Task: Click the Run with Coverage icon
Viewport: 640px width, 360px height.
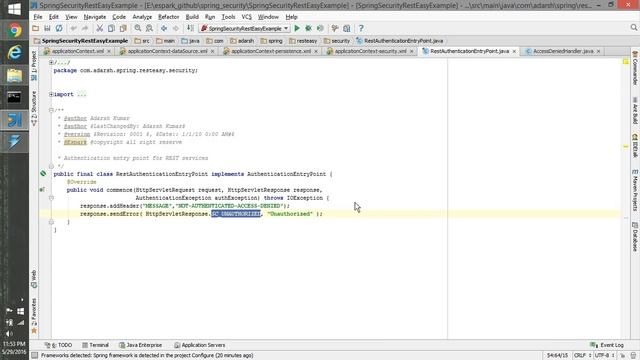Action: 320,28
